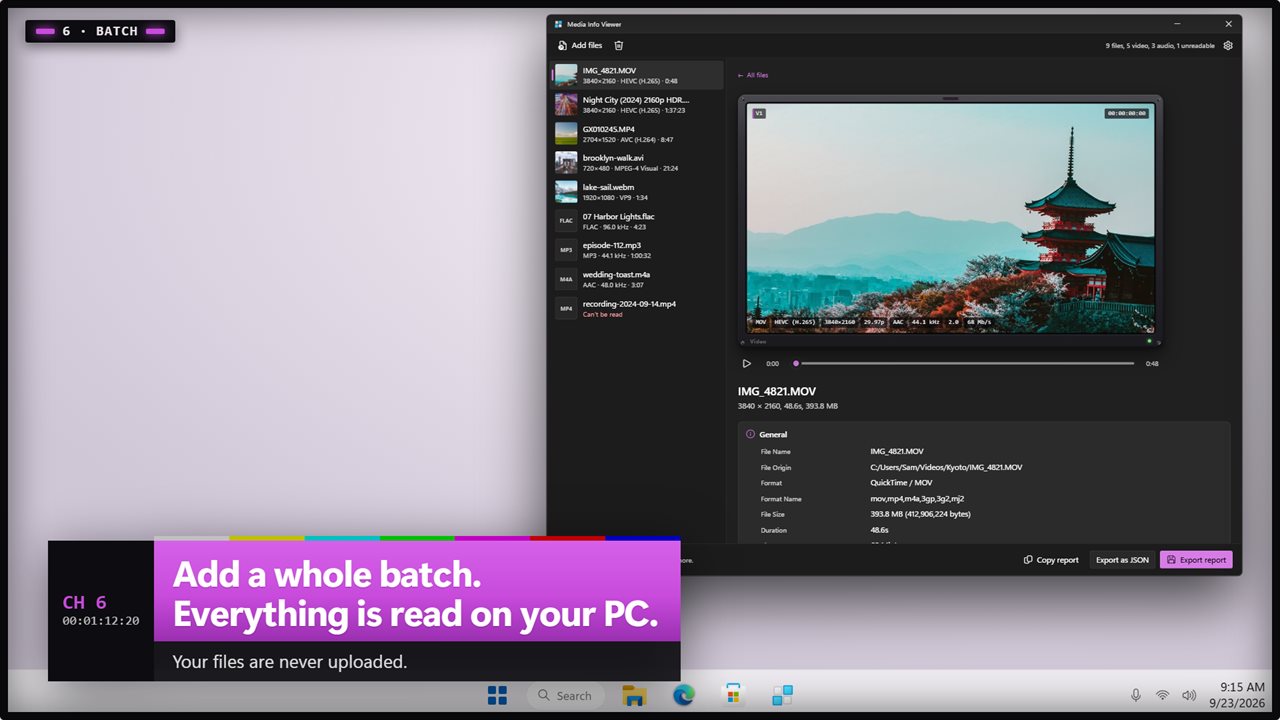The image size is (1280, 720).
Task: Click the File Origin path value
Action: [x=946, y=467]
